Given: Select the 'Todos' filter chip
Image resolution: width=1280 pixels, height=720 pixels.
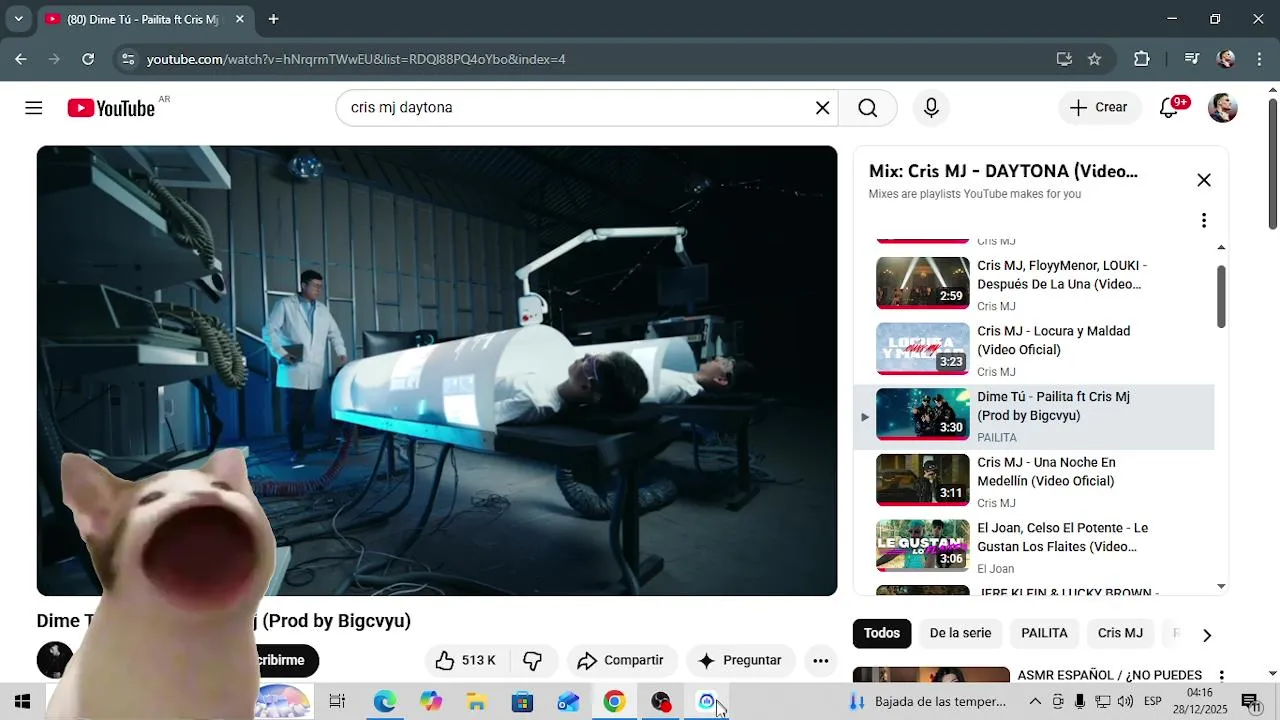Looking at the screenshot, I should point(882,633).
